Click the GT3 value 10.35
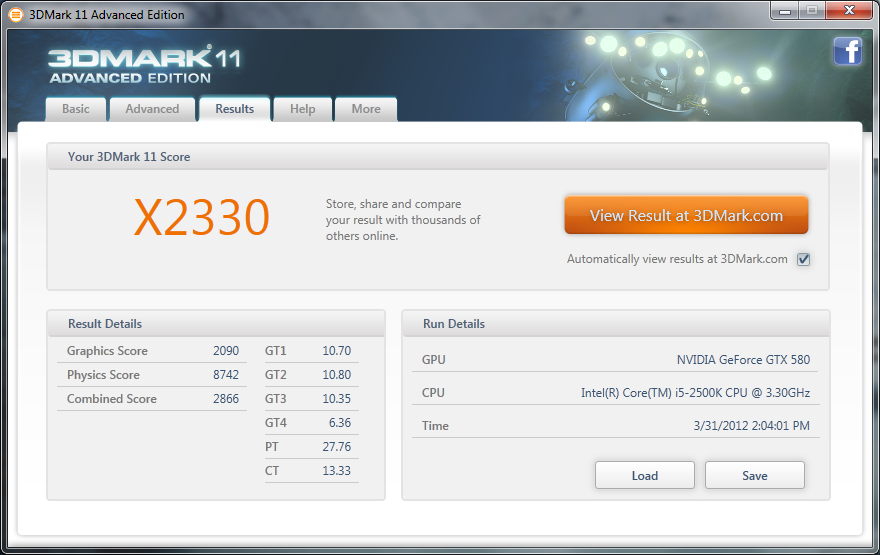This screenshot has height=555, width=880. click(x=337, y=399)
